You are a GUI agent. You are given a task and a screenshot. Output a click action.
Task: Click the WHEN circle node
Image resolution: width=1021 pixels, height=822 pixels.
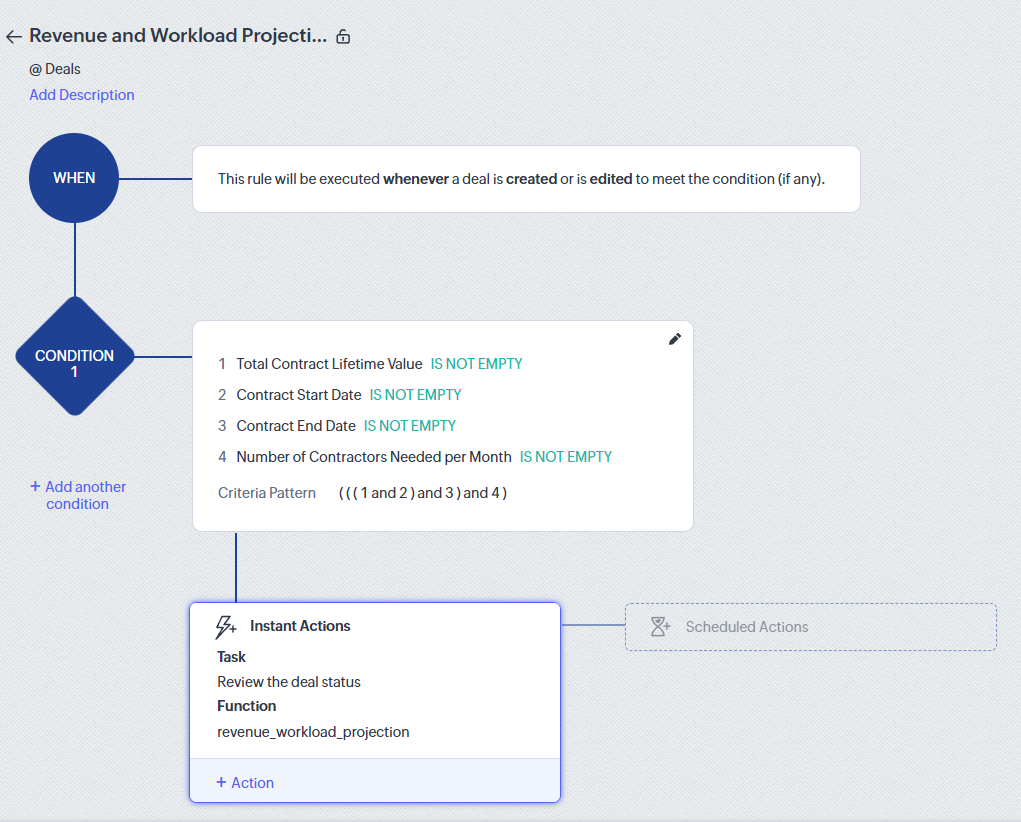74,178
